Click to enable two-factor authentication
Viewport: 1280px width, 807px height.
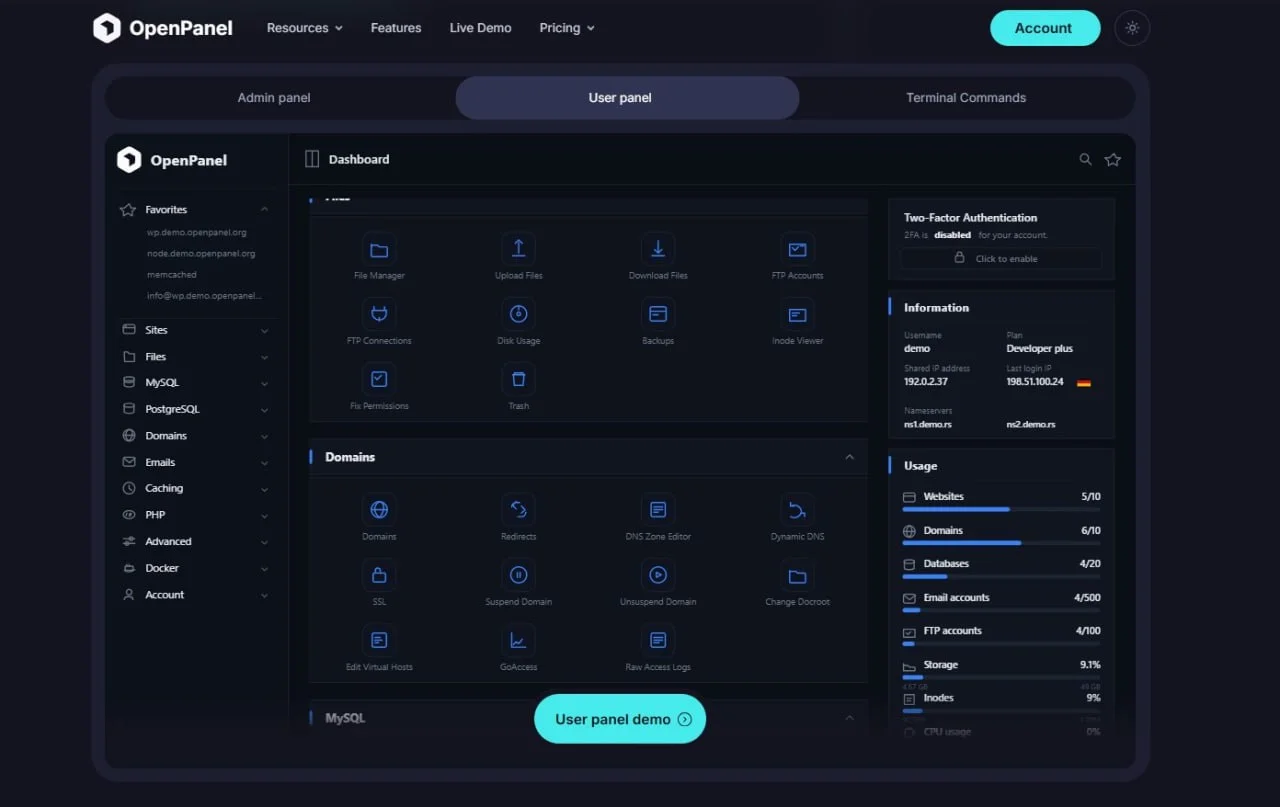pyautogui.click(x=1001, y=258)
